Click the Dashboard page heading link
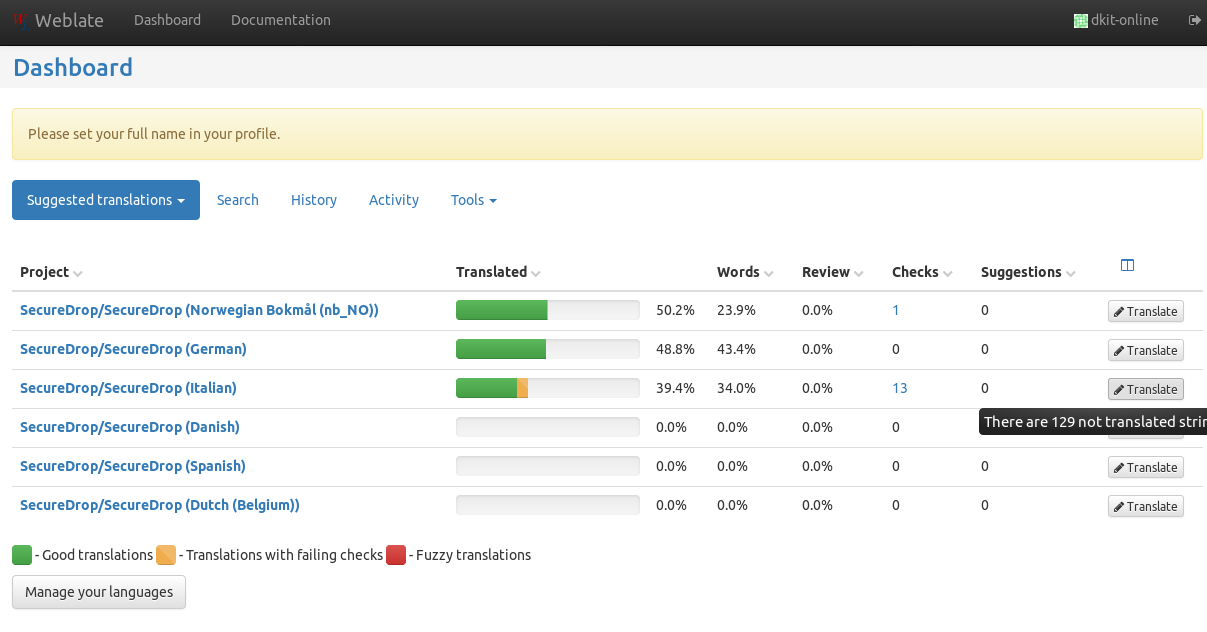Screen dimensions: 1207x632 [x=73, y=68]
